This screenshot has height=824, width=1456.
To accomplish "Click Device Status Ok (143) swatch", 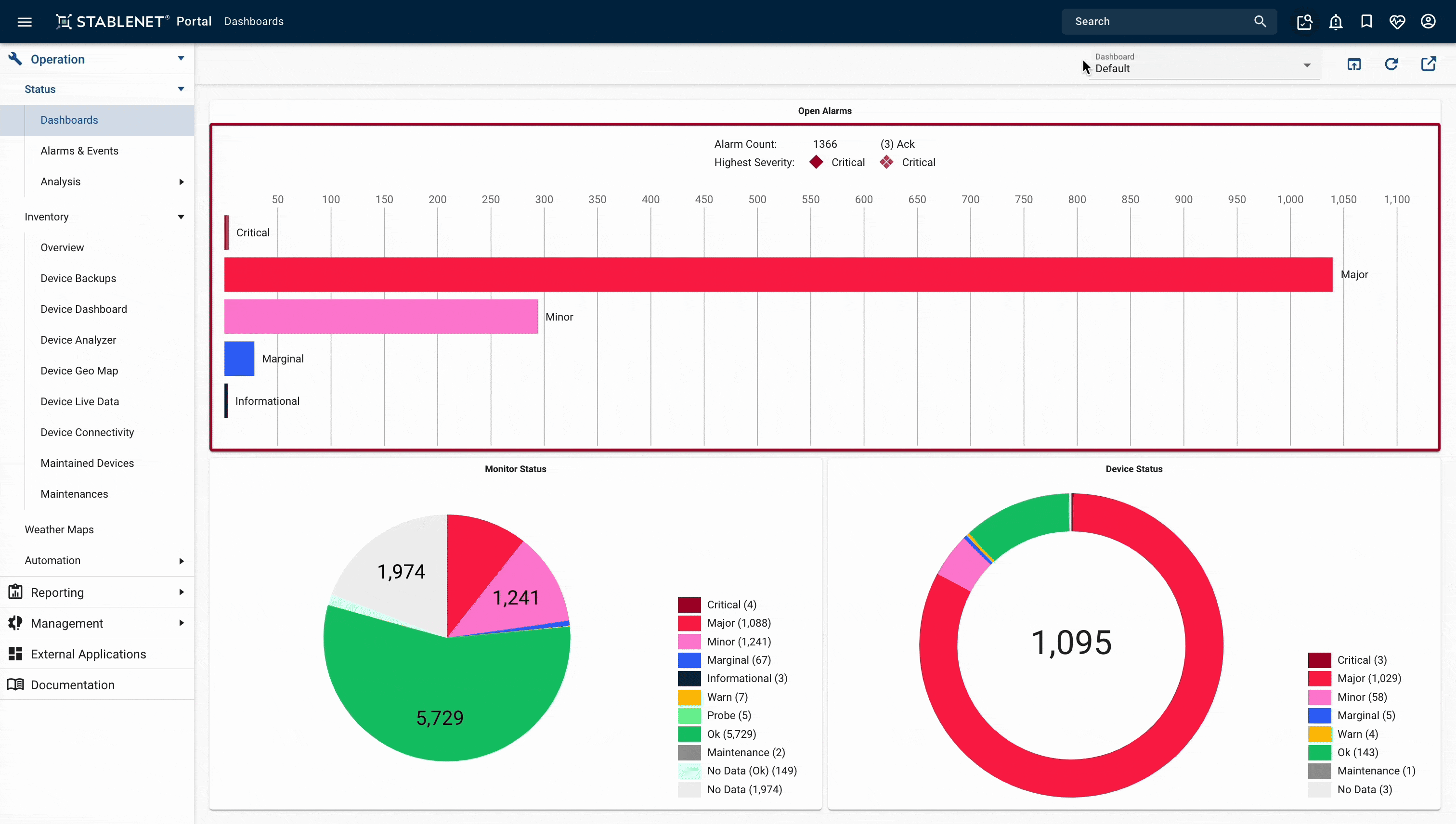I will pyautogui.click(x=1320, y=752).
